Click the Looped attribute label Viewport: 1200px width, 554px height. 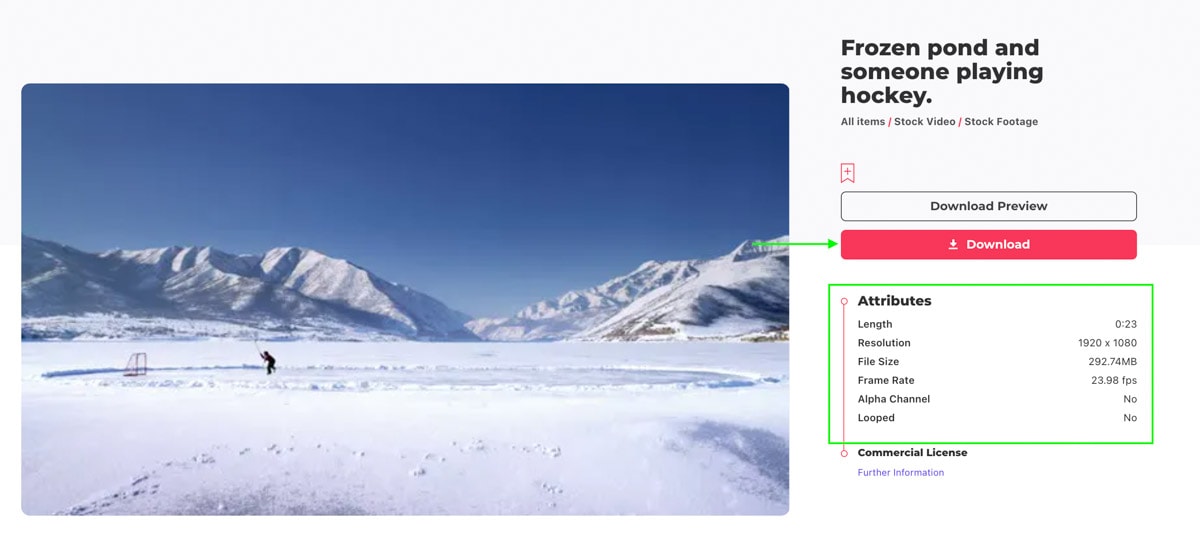coord(876,418)
